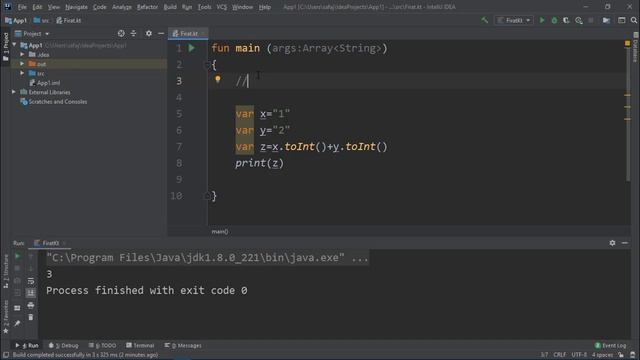Image resolution: width=640 pixels, height=360 pixels.
Task: Search Everywhere with the magnifier icon
Action: tap(634, 20)
